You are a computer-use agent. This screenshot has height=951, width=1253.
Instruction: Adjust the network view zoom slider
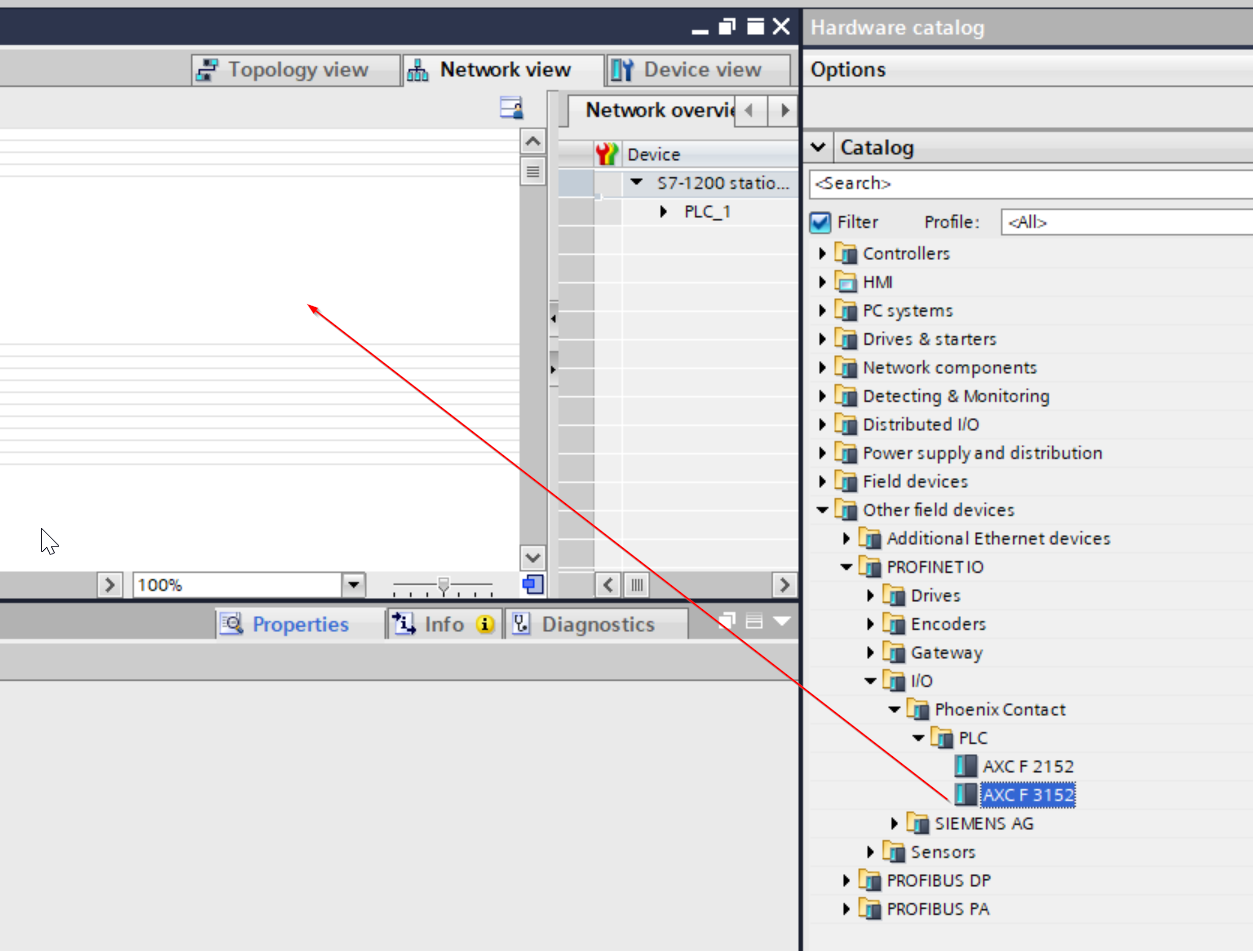click(443, 585)
